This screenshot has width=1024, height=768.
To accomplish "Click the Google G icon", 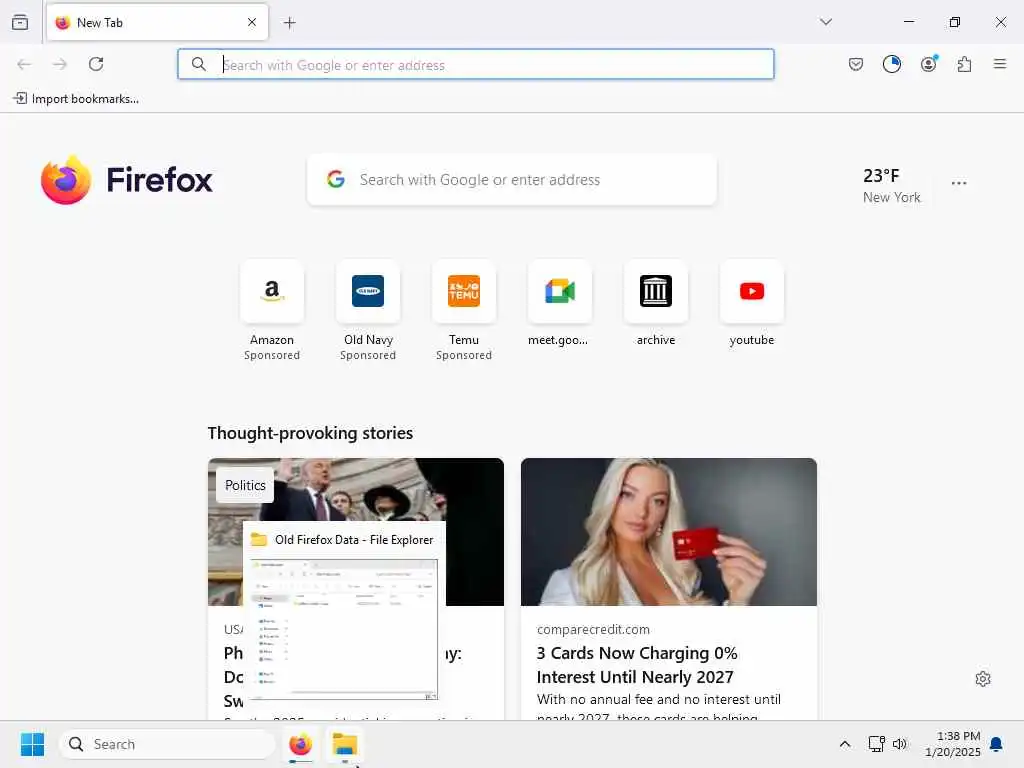I will (336, 179).
